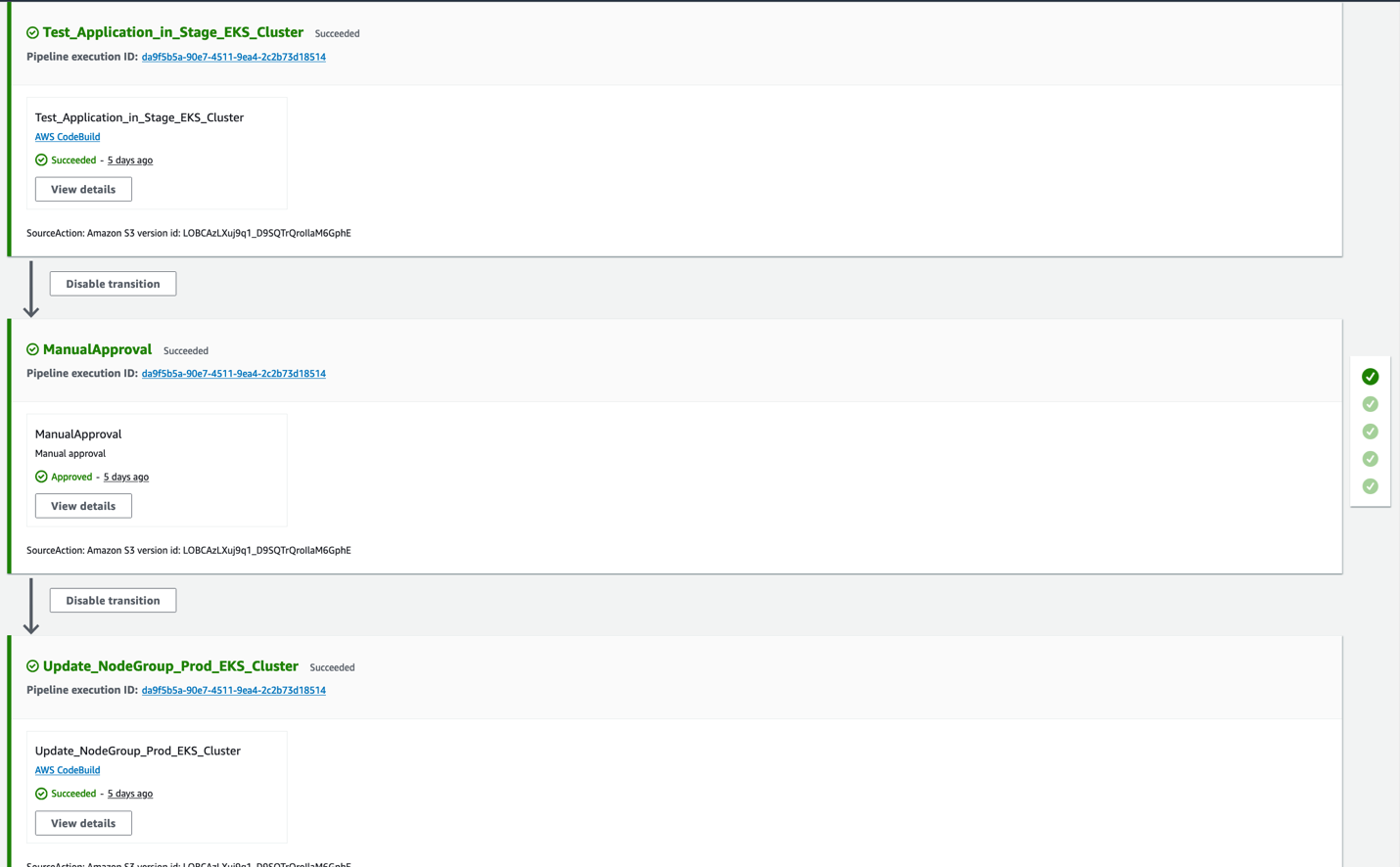Click the 5 days ago timestamp in the ManualApproval card

[125, 477]
